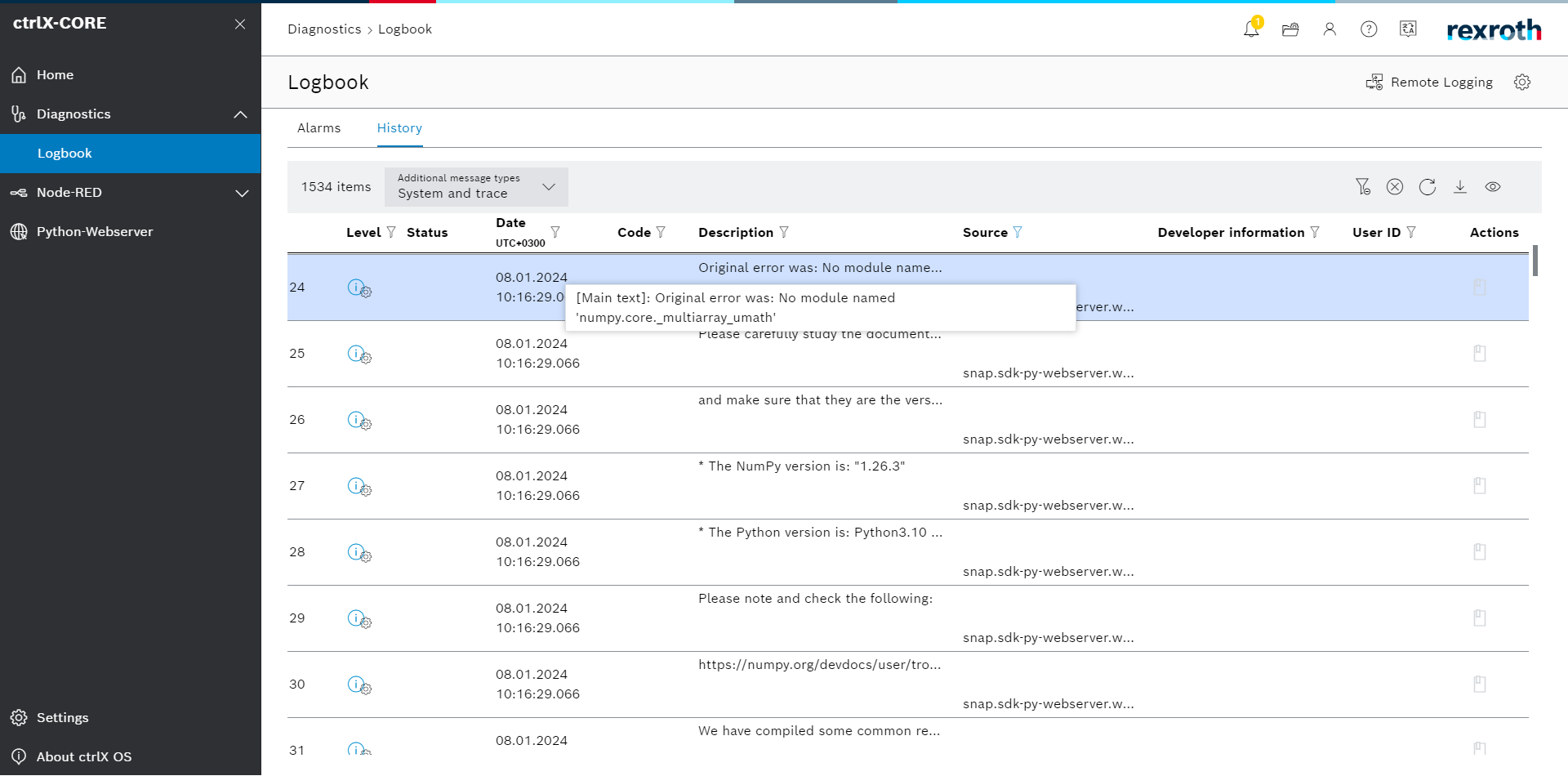Open details action for entry 27
Image resolution: width=1568 pixels, height=776 pixels.
pyautogui.click(x=1479, y=486)
